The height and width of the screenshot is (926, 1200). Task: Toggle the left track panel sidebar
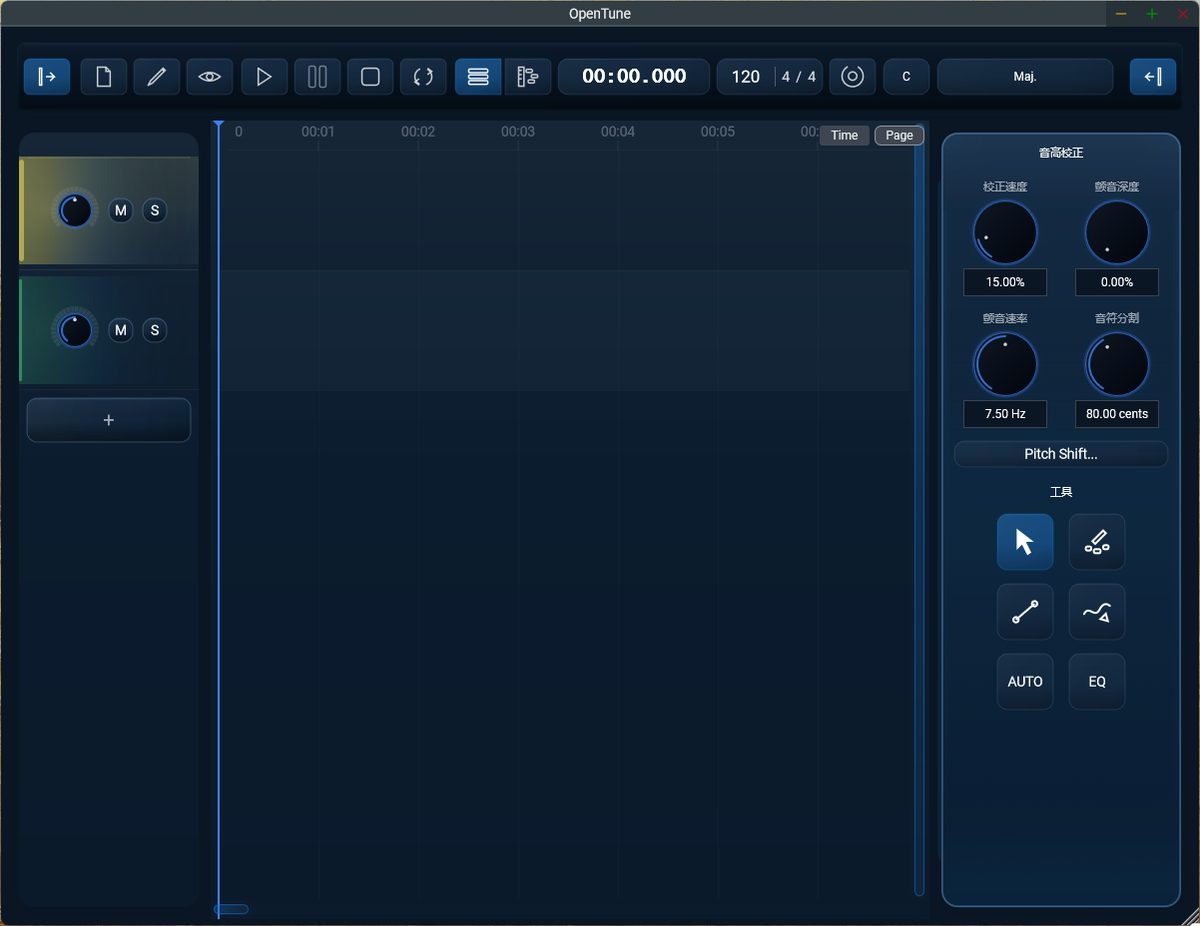(x=47, y=77)
